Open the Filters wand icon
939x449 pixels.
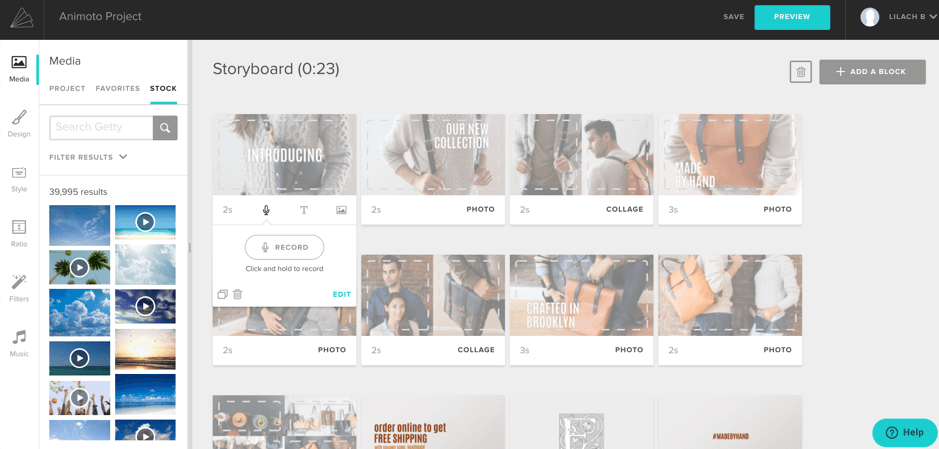[x=19, y=288]
